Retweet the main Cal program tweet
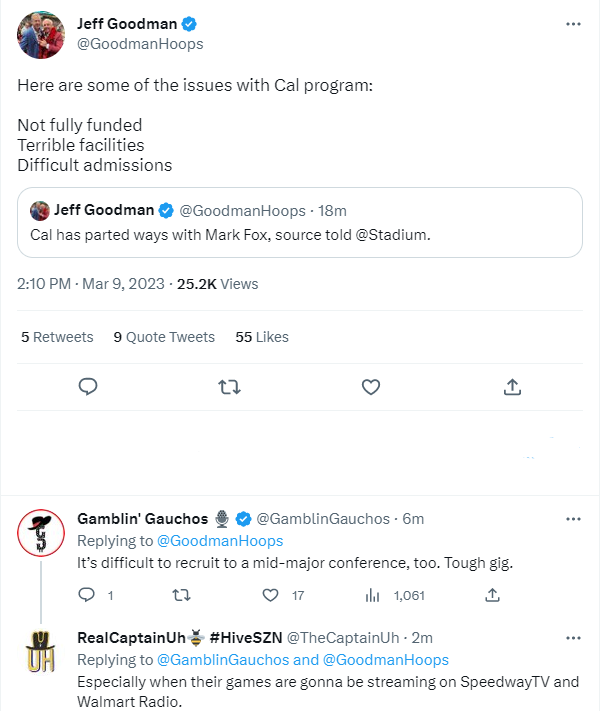The height and width of the screenshot is (711, 609). pos(229,387)
